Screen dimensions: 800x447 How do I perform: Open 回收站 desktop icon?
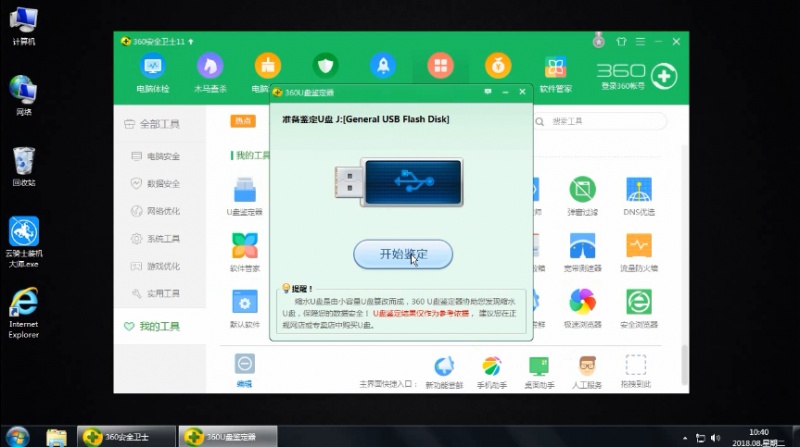pos(23,166)
